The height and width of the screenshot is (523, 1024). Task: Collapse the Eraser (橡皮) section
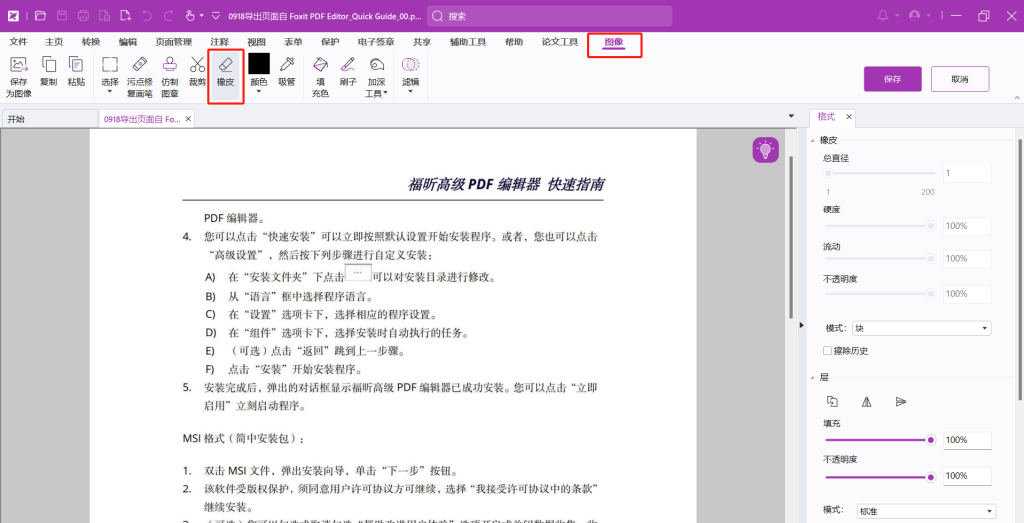(x=813, y=140)
